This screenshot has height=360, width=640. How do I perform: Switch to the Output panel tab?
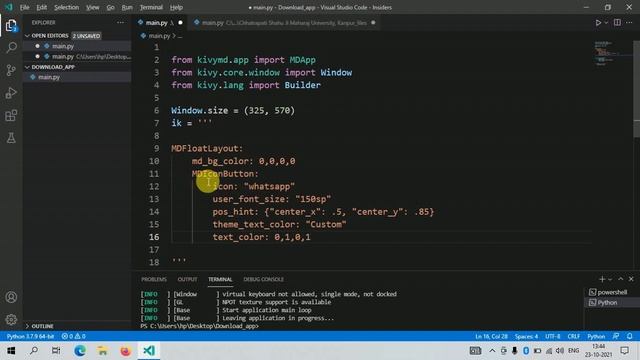(x=187, y=280)
